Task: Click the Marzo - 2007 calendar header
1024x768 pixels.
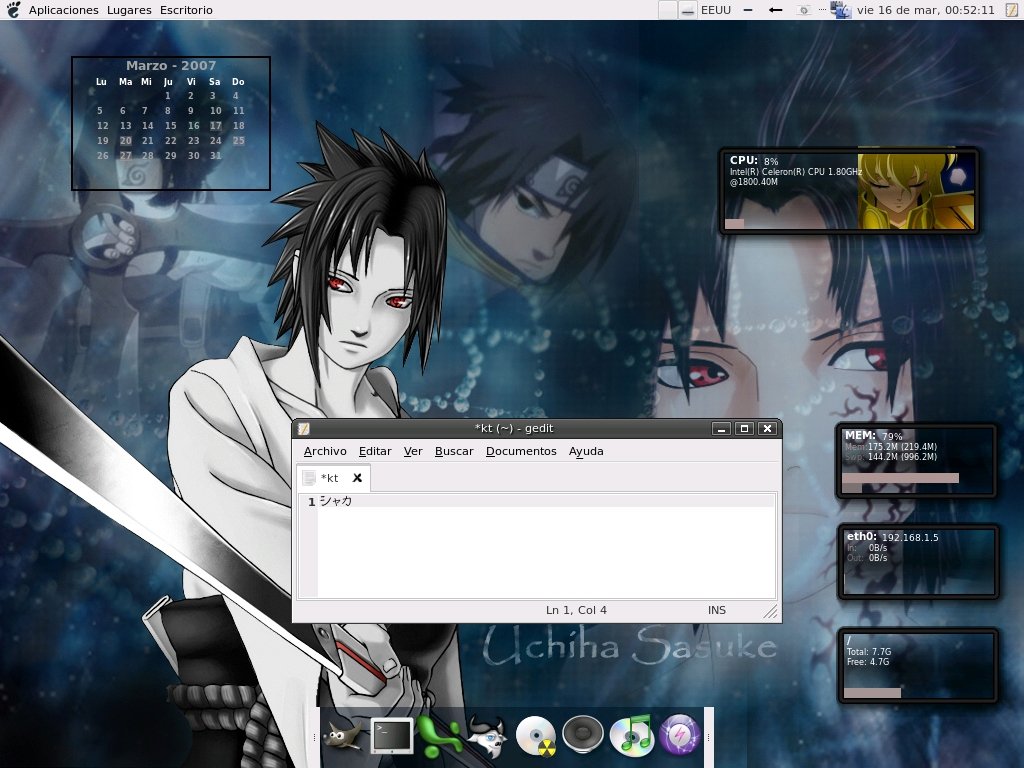Action: pos(170,65)
